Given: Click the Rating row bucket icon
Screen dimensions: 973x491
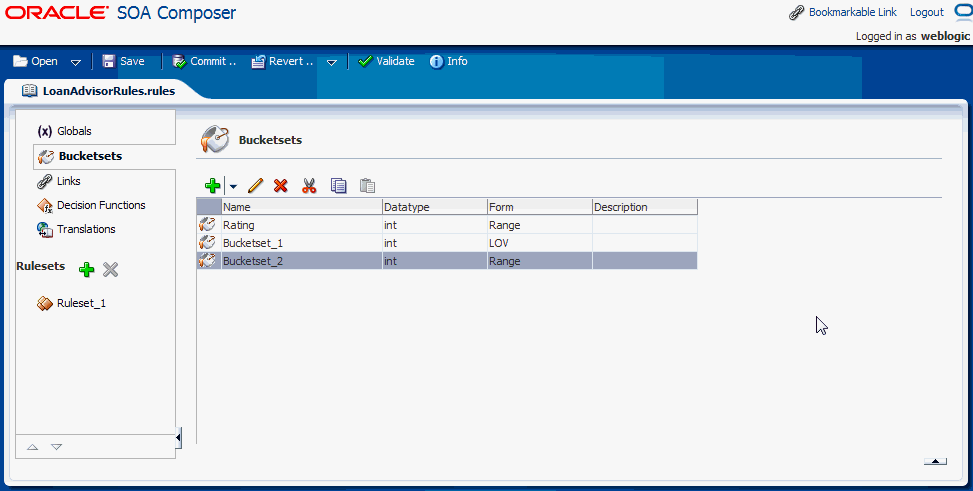Looking at the screenshot, I should (x=207, y=225).
